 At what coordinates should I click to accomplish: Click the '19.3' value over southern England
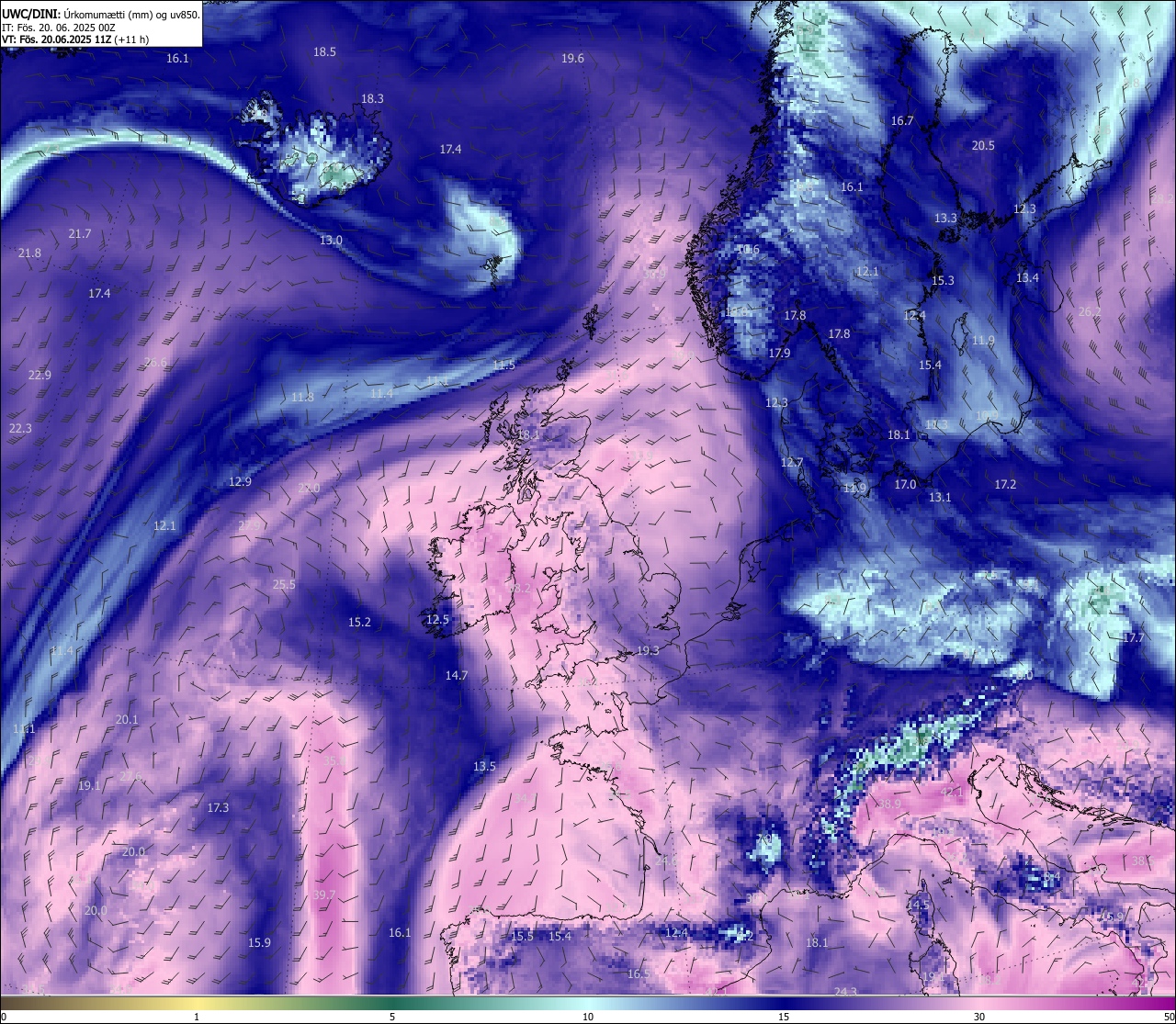coord(648,650)
